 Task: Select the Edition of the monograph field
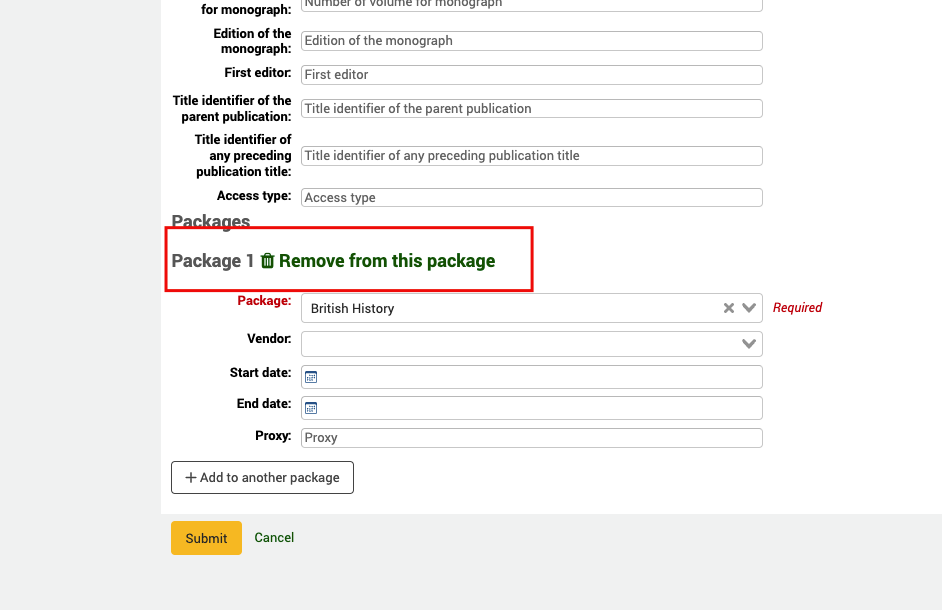pyautogui.click(x=530, y=40)
